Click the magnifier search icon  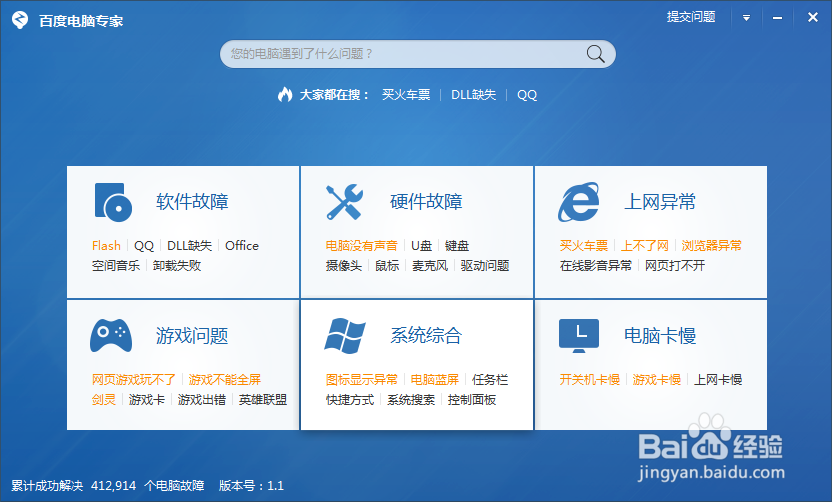[x=595, y=54]
